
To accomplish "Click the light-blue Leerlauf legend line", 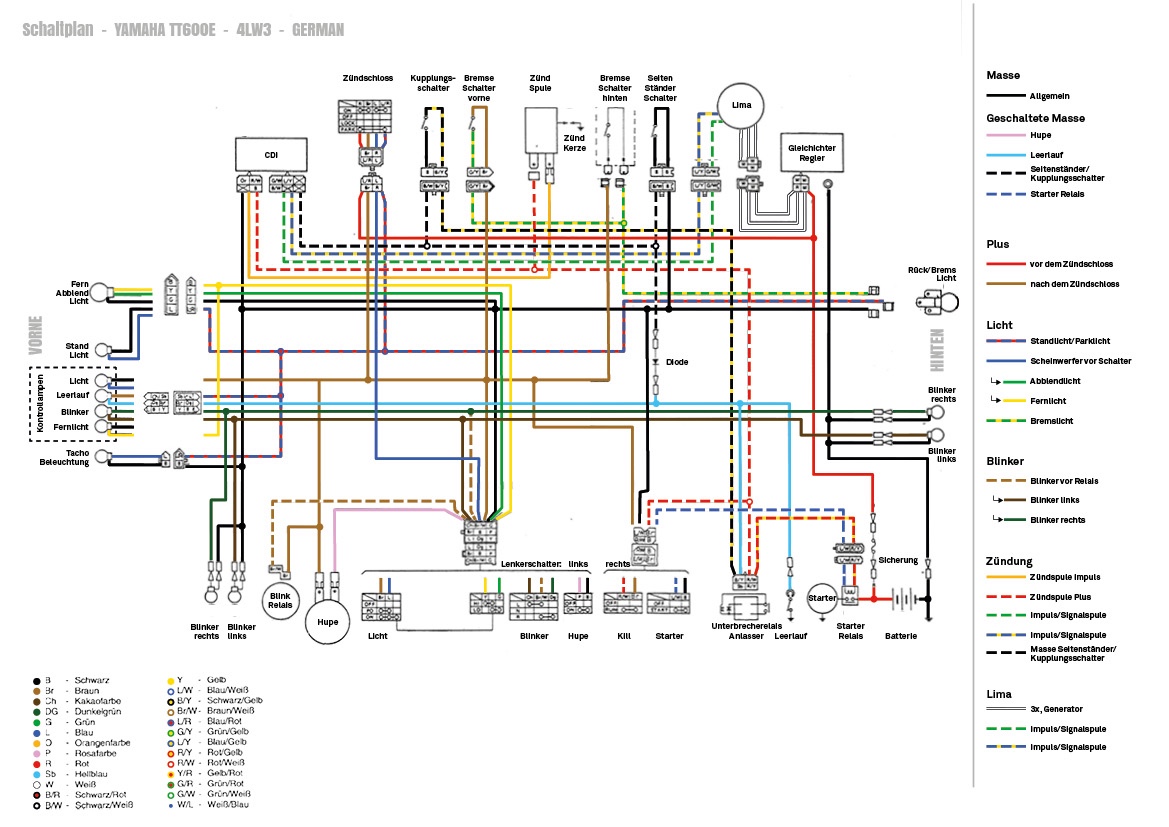I will click(1005, 155).
